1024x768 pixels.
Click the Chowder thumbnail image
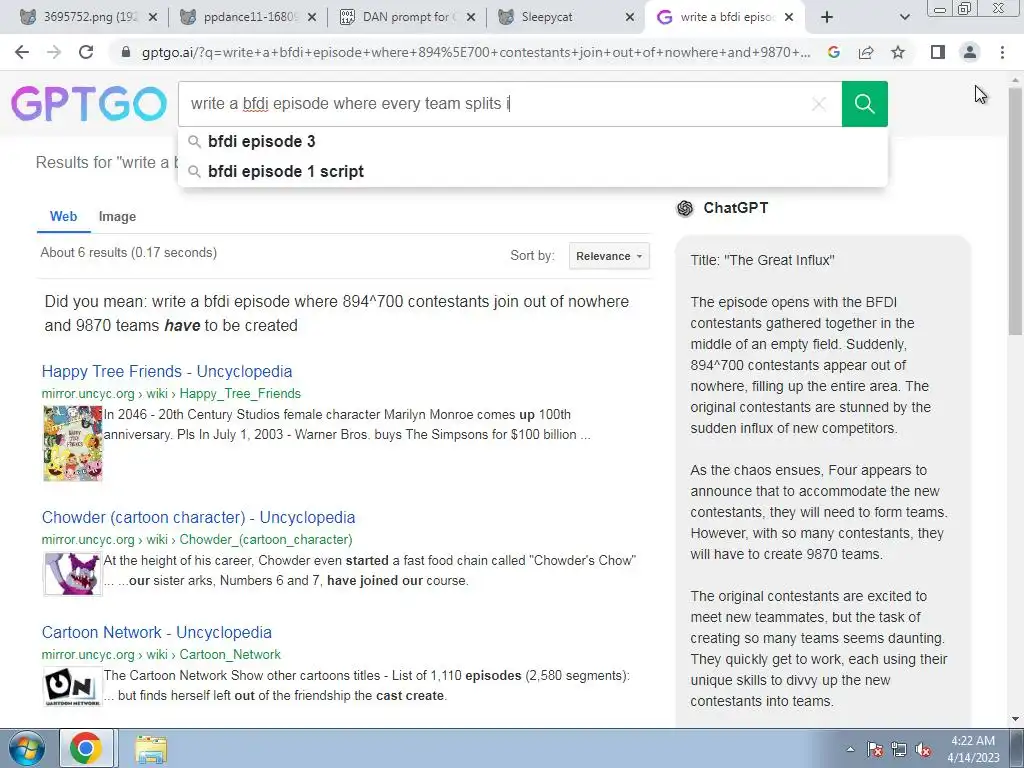72,574
